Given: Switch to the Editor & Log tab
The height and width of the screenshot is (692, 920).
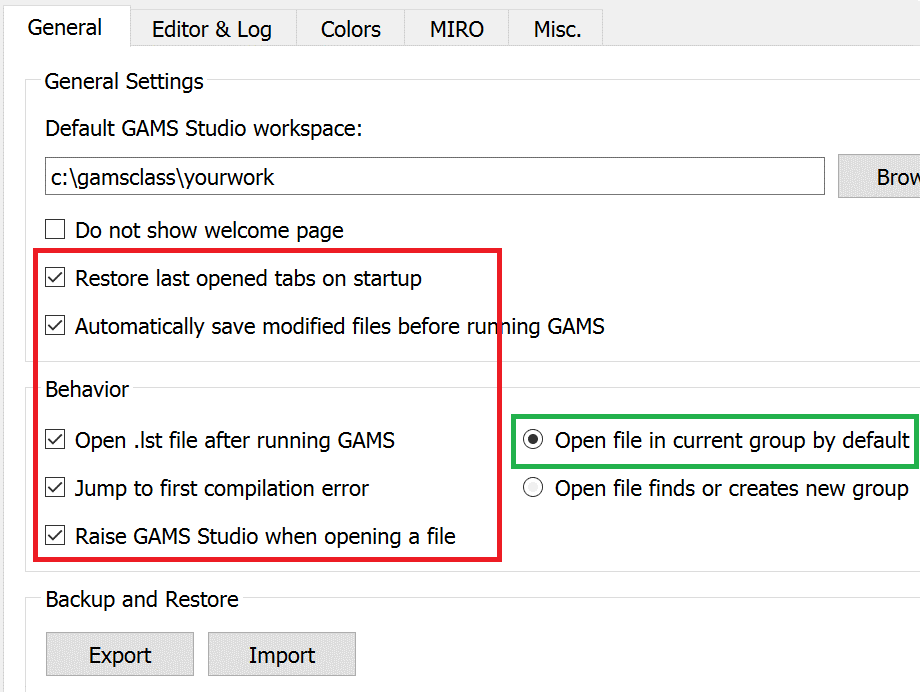Looking at the screenshot, I should click(x=211, y=30).
